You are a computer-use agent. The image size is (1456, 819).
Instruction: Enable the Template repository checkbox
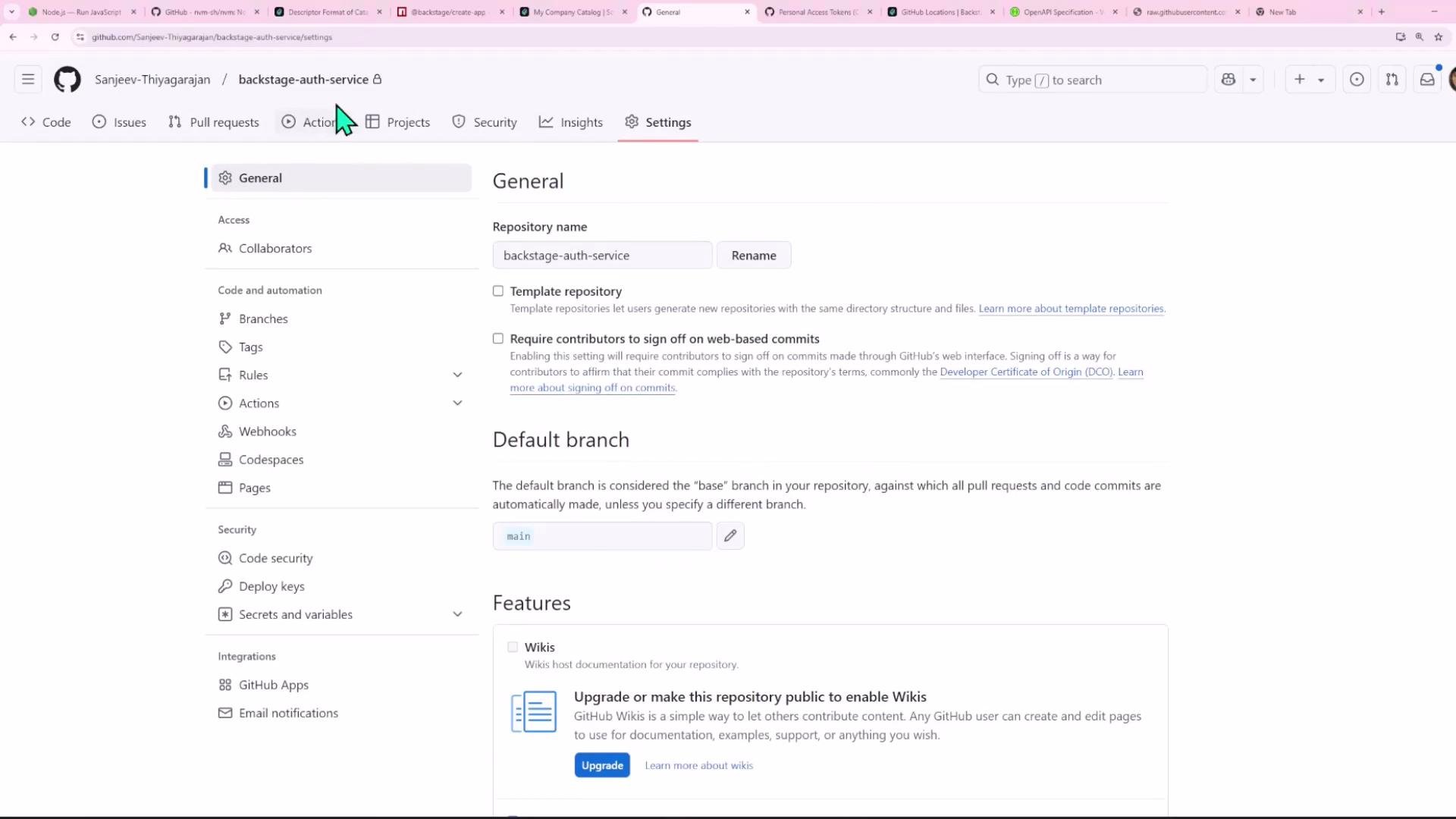click(498, 291)
